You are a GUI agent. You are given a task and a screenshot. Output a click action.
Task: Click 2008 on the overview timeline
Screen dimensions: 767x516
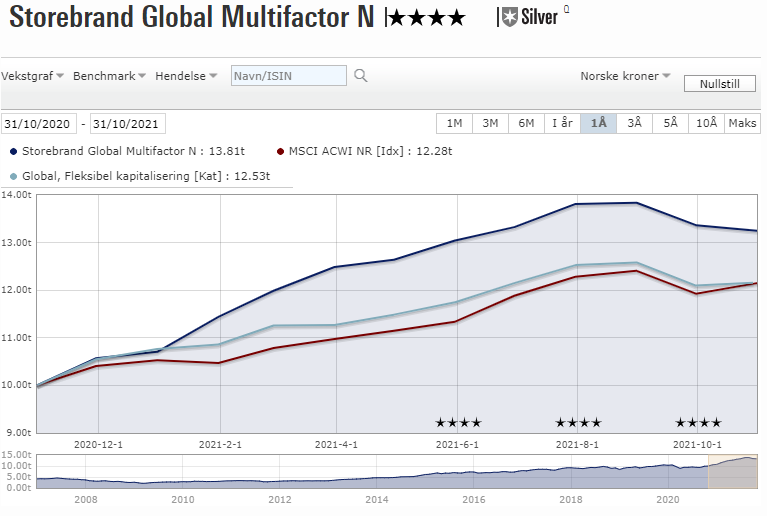[x=86, y=499]
